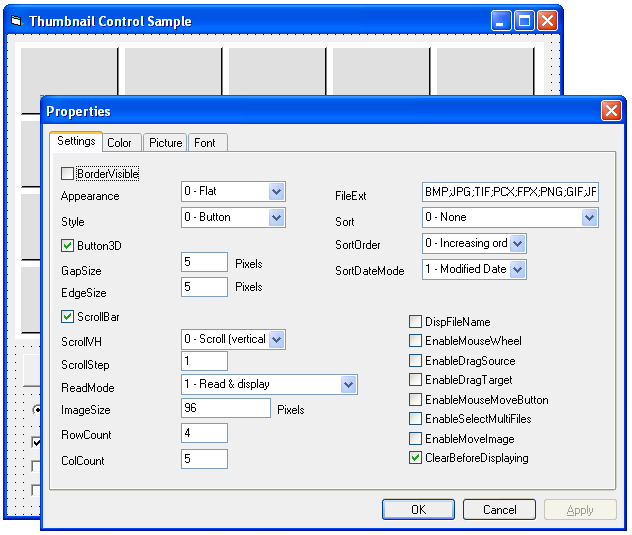Expand the Style combo box
The height and width of the screenshot is (535, 632).
[x=276, y=217]
